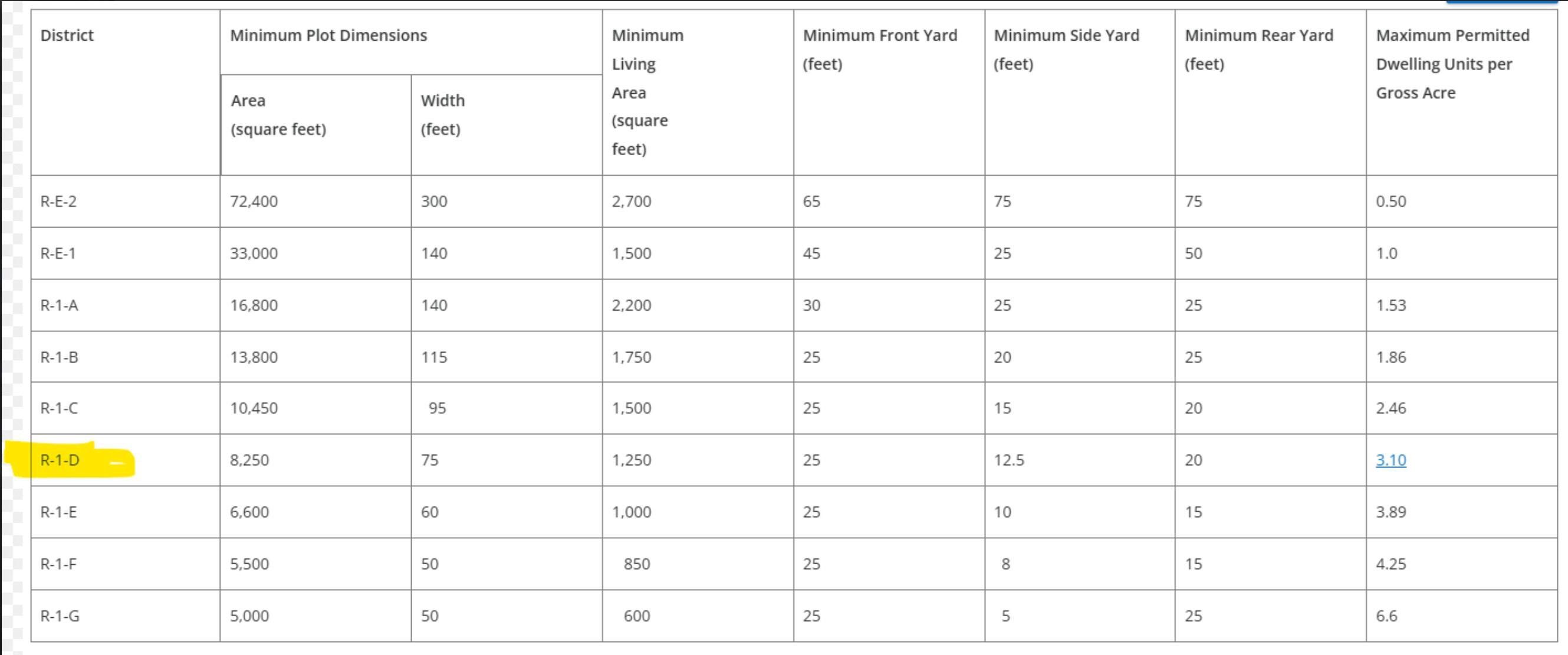The width and height of the screenshot is (1568, 655).
Task: Click the Minimum Living Area header
Action: click(647, 92)
